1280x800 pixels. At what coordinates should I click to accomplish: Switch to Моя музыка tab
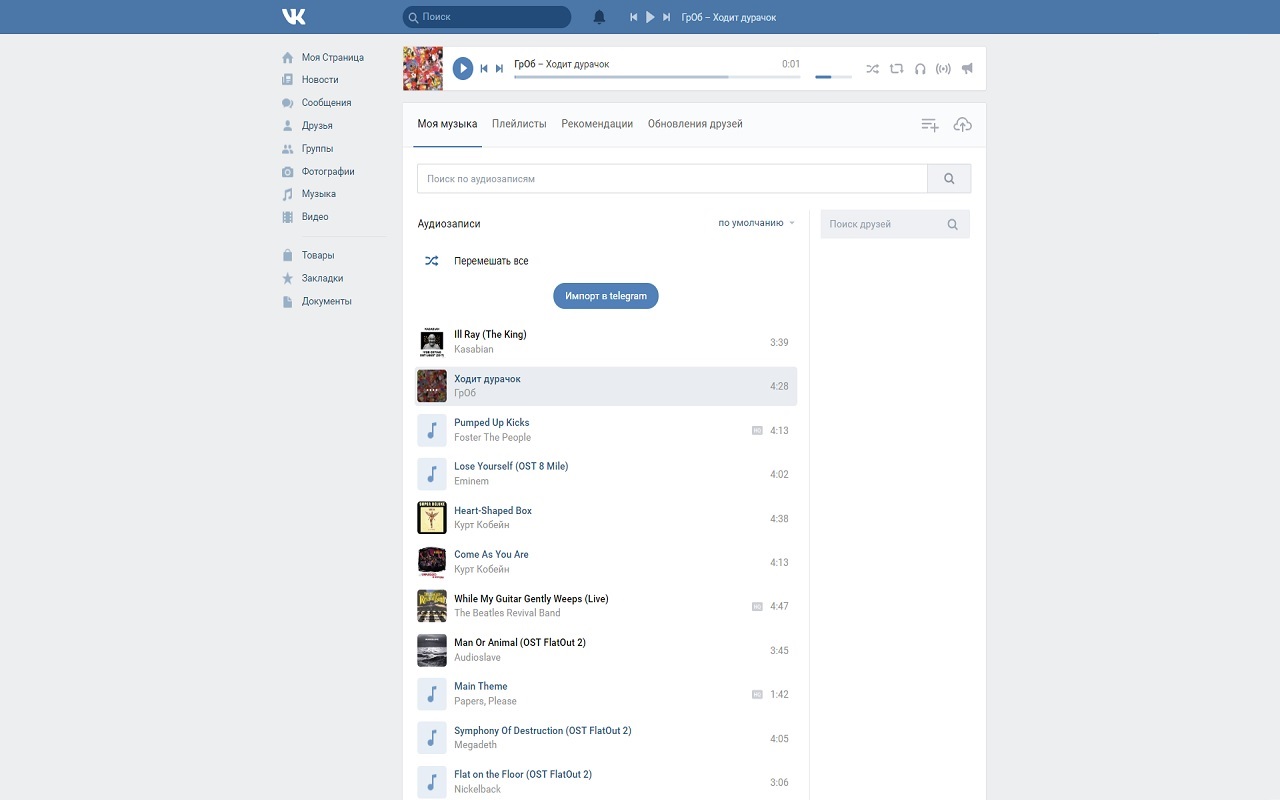(447, 124)
